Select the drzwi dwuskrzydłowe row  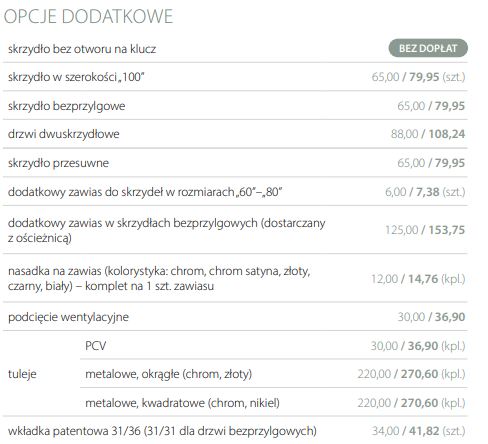235,134
